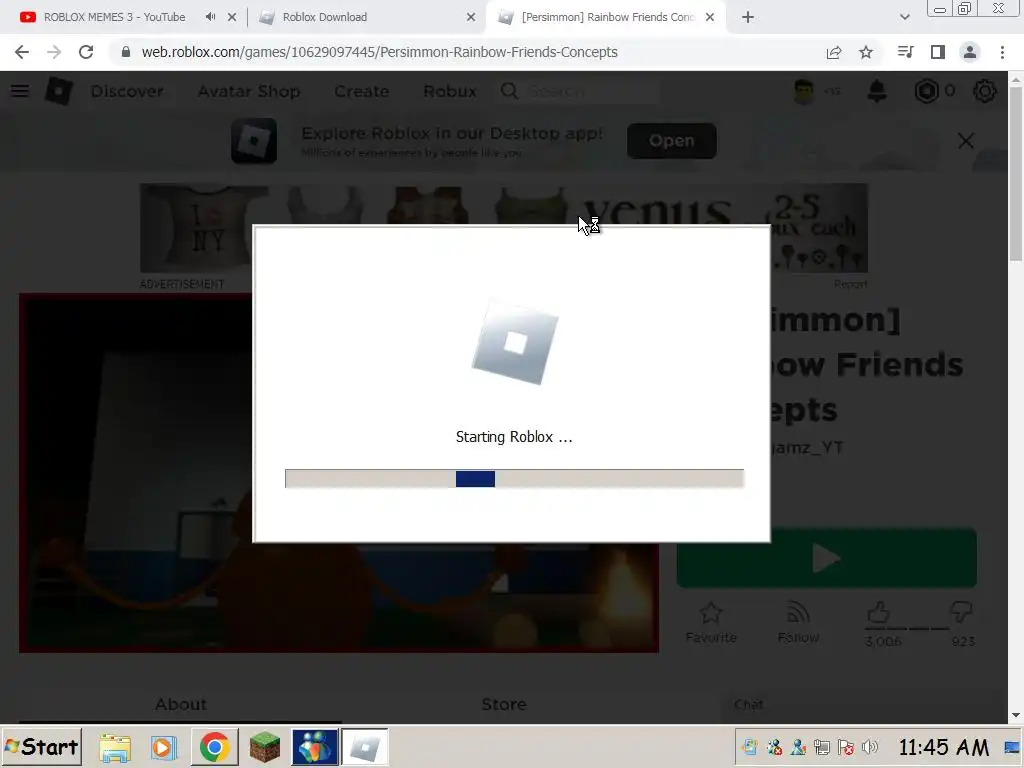Give the game a thumbs up
This screenshot has width=1024, height=768.
pyautogui.click(x=878, y=613)
